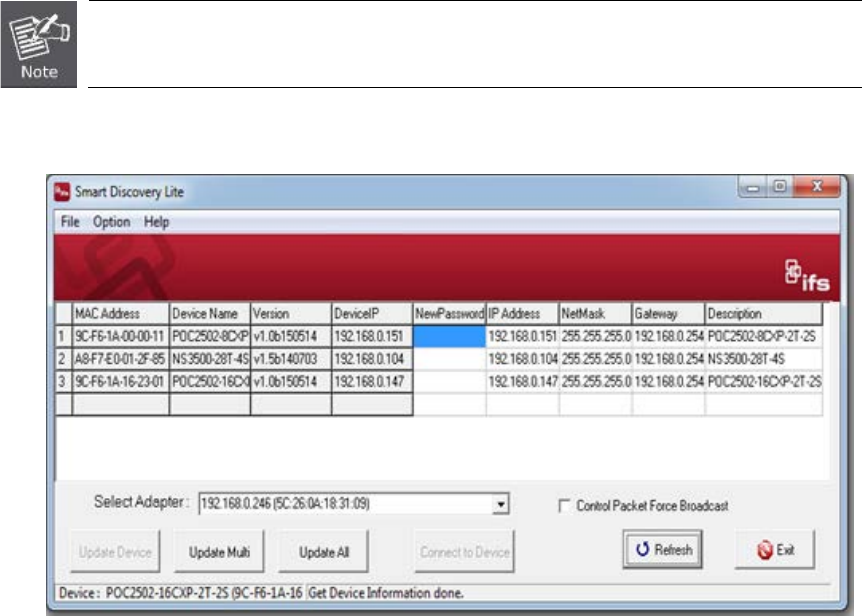Click device name POC2502-16CX in row 3
The image size is (862, 616).
pos(209,381)
